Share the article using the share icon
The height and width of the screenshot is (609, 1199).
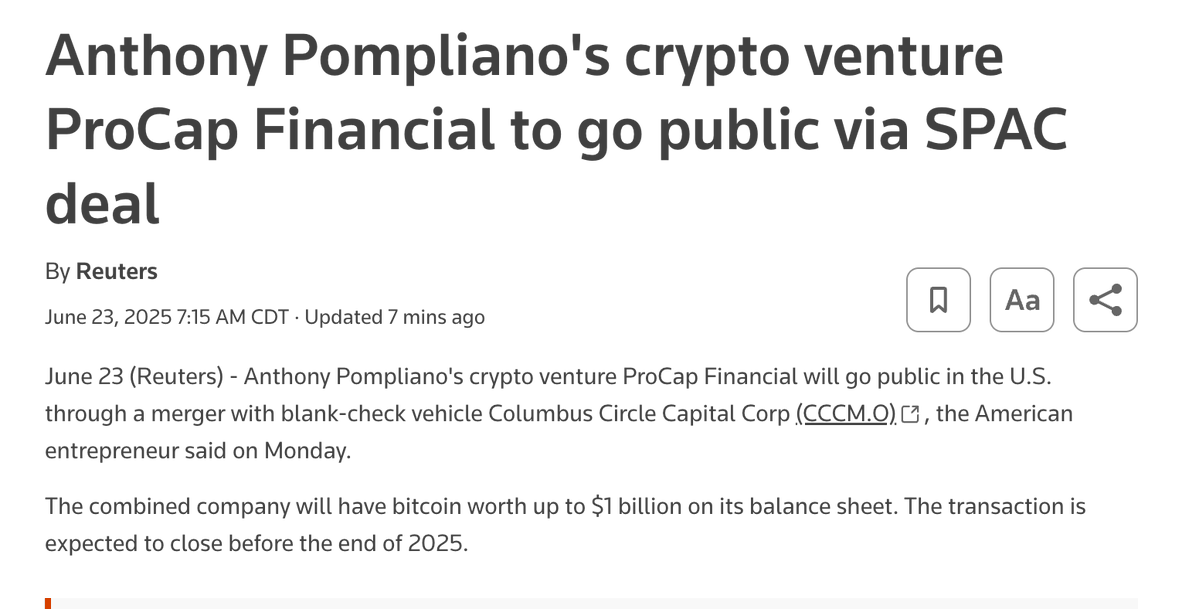[x=1105, y=300]
